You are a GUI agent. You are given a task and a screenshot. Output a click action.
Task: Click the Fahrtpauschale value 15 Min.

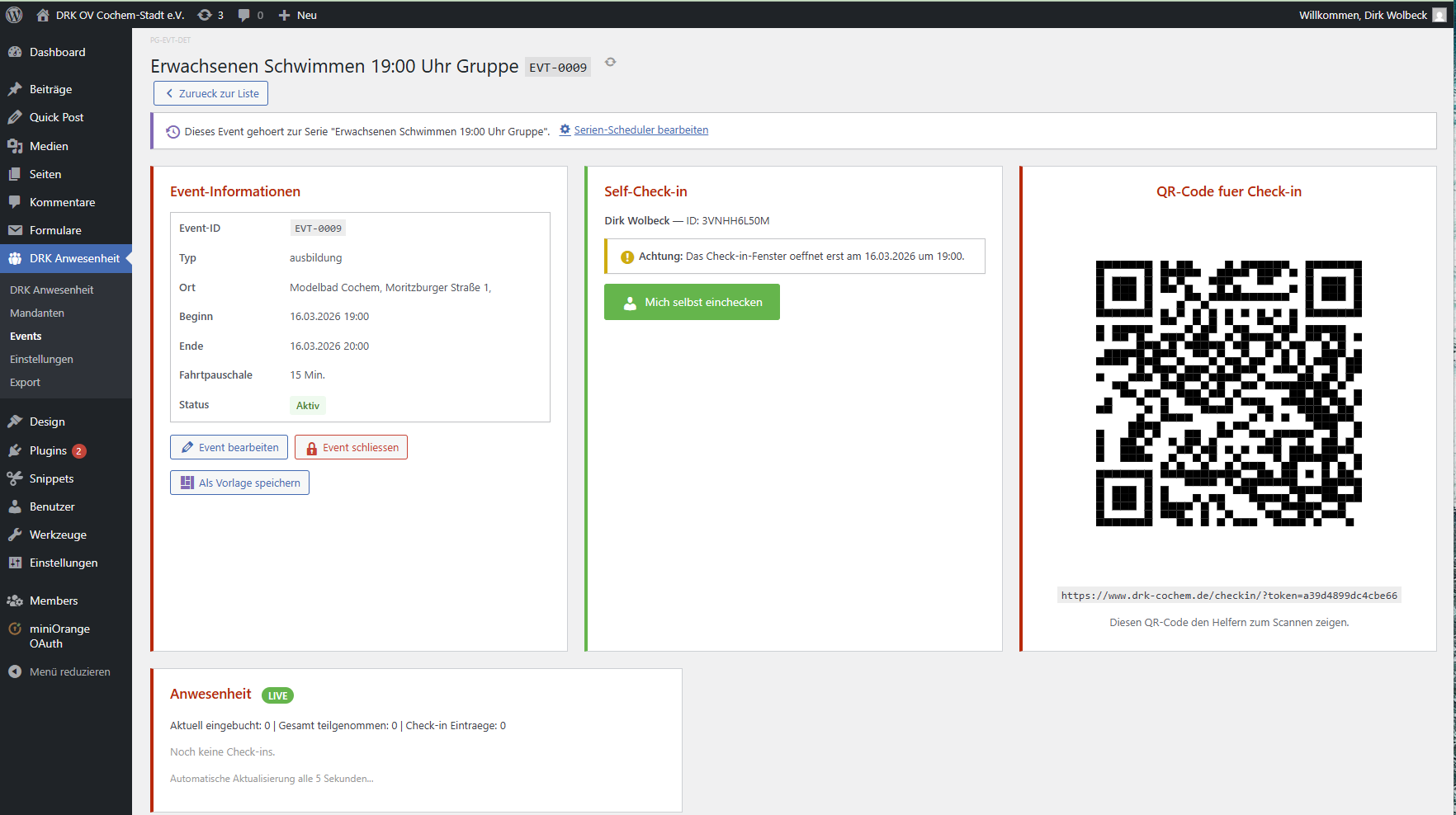[307, 375]
